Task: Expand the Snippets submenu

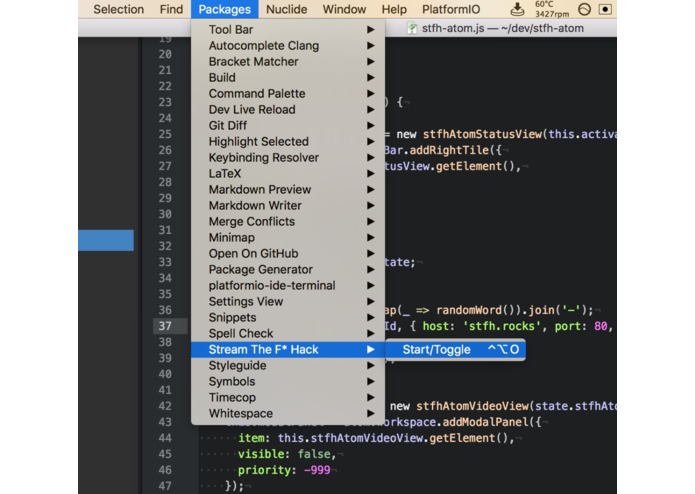Action: pyautogui.click(x=288, y=317)
